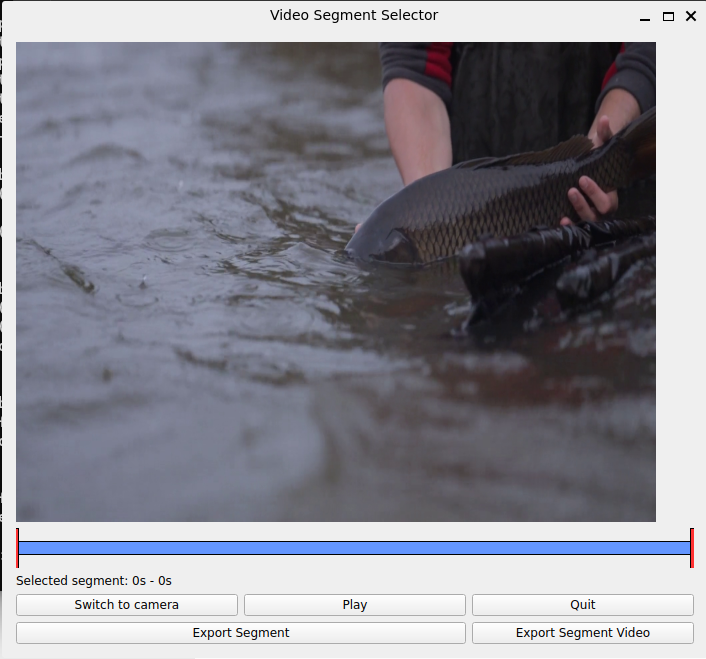Close the Video Segment Selector window
Screen dimensions: 706x659
(x=691, y=16)
